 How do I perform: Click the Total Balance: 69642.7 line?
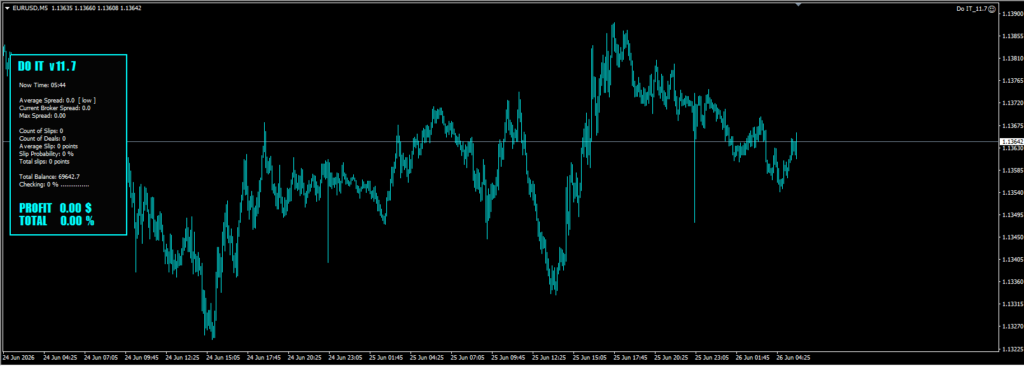tap(50, 176)
